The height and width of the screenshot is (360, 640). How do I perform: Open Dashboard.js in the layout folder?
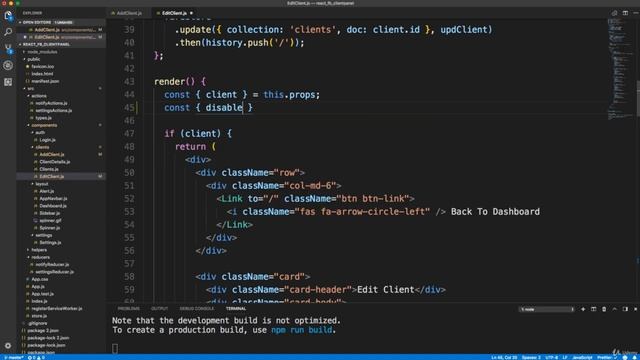coord(53,206)
